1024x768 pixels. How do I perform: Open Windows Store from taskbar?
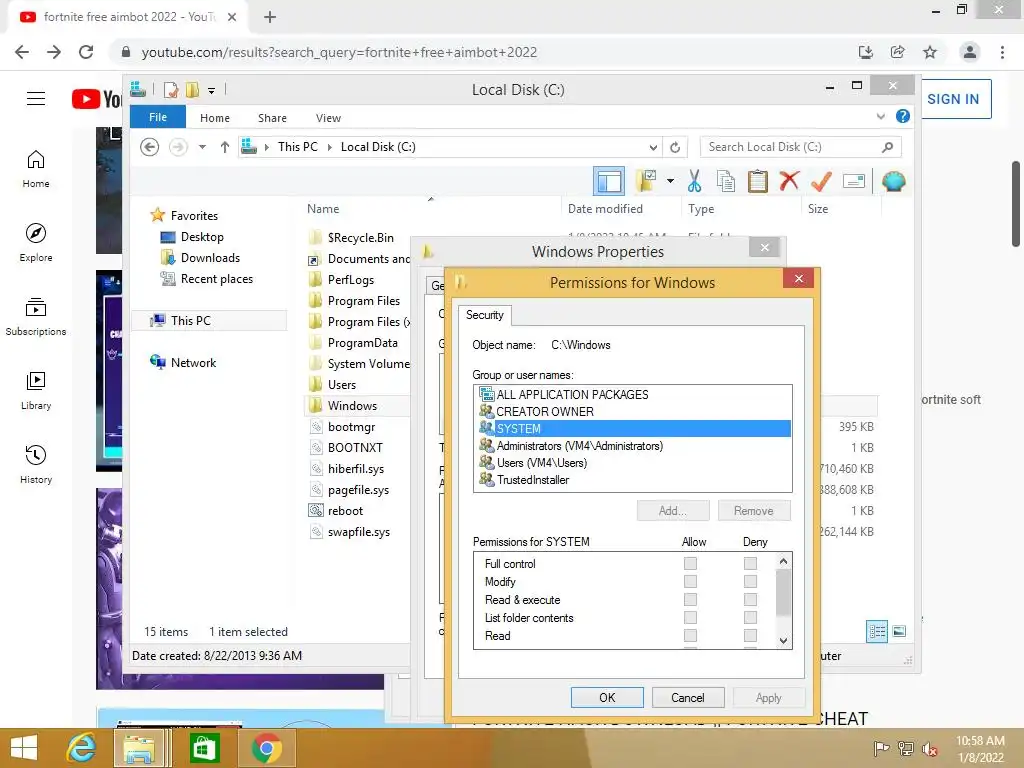(x=204, y=748)
